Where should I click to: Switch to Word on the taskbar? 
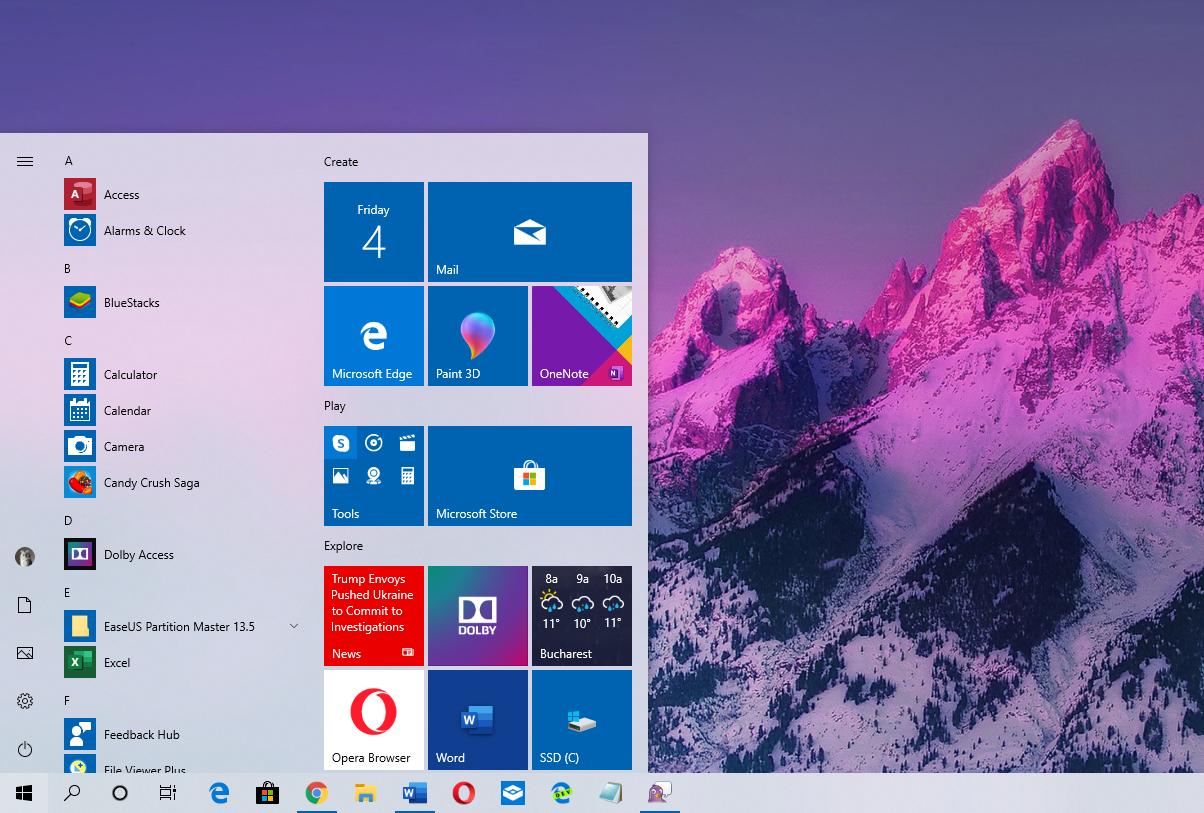(414, 793)
